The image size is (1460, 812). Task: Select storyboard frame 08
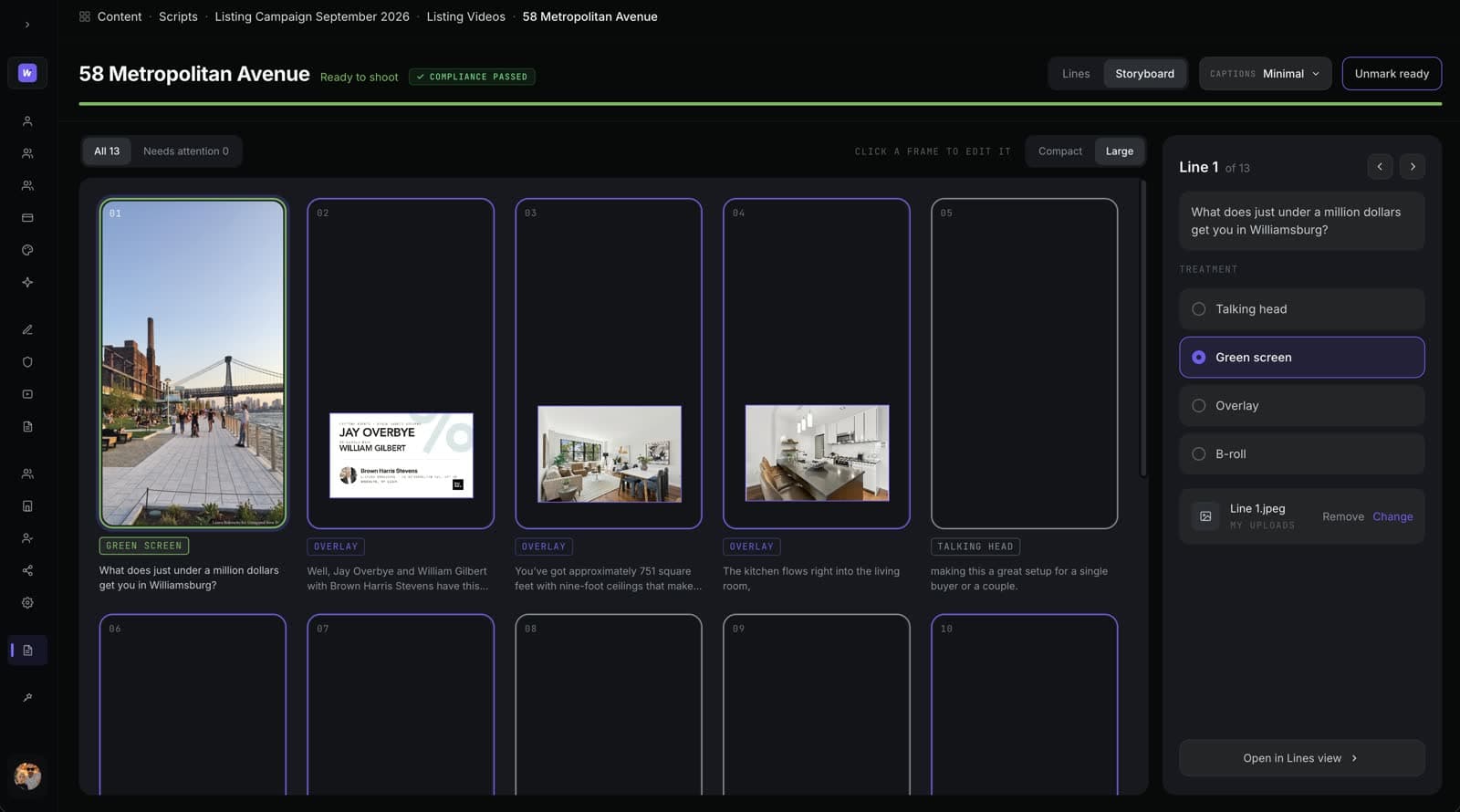[x=609, y=704]
